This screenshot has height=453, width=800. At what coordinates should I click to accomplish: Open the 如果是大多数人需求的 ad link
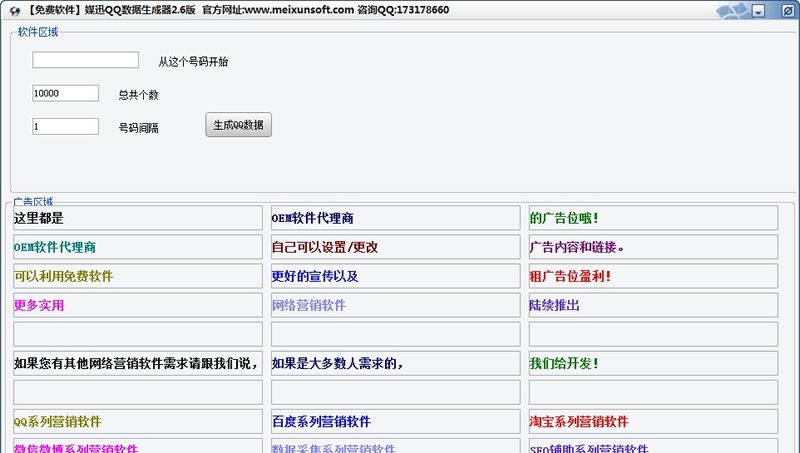point(395,364)
